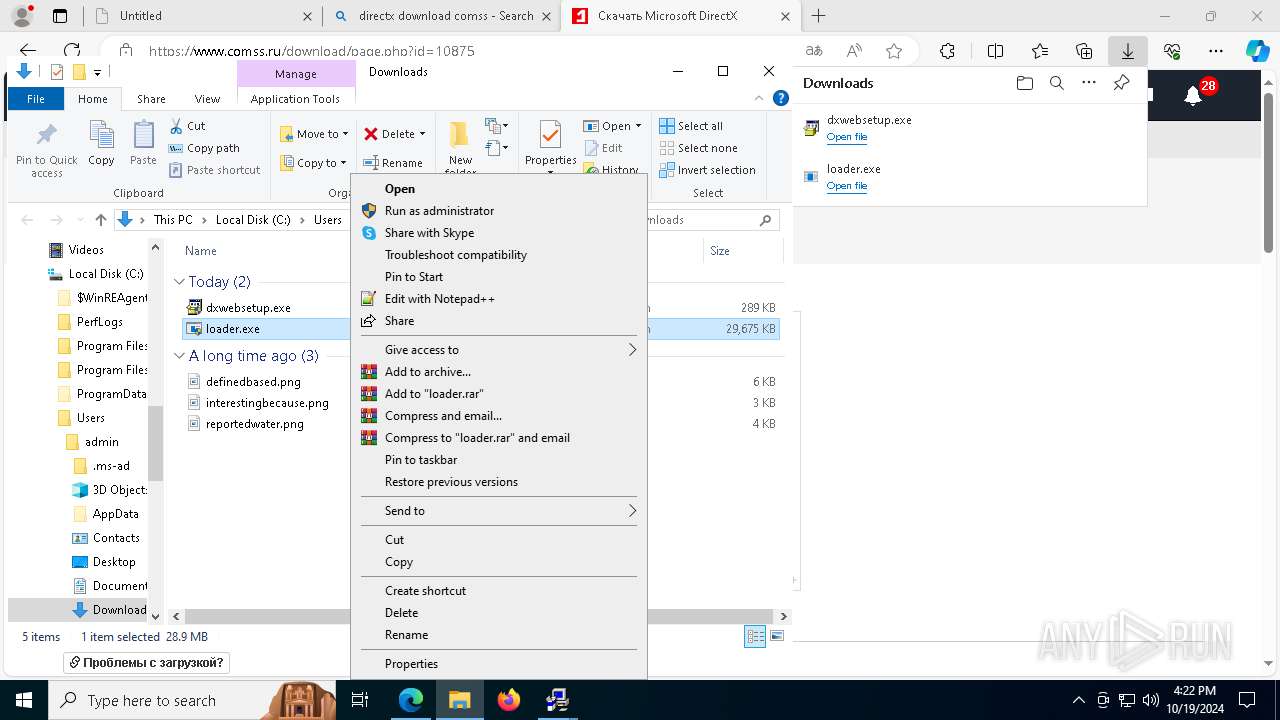This screenshot has width=1280, height=720.
Task: Click Pin to Quick access icon
Action: coord(46,150)
